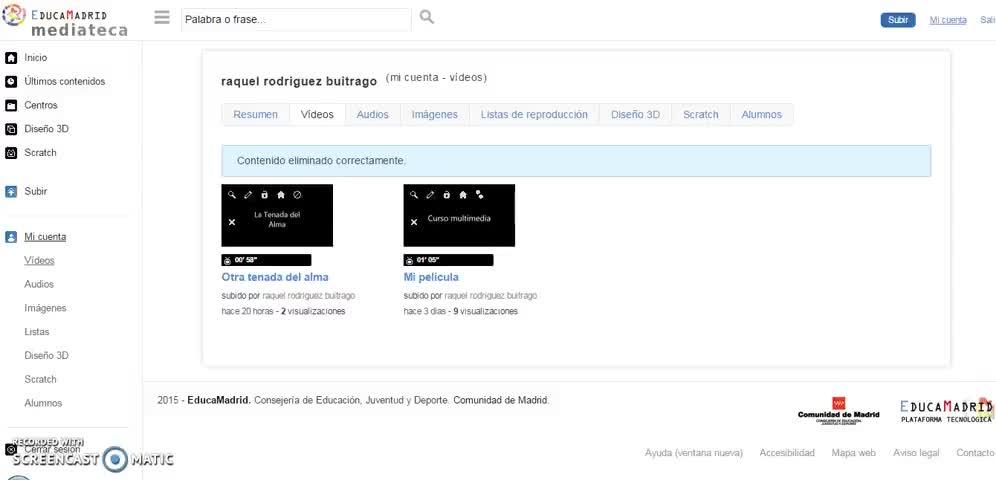Go to Inicio in the sidebar

click(36, 58)
